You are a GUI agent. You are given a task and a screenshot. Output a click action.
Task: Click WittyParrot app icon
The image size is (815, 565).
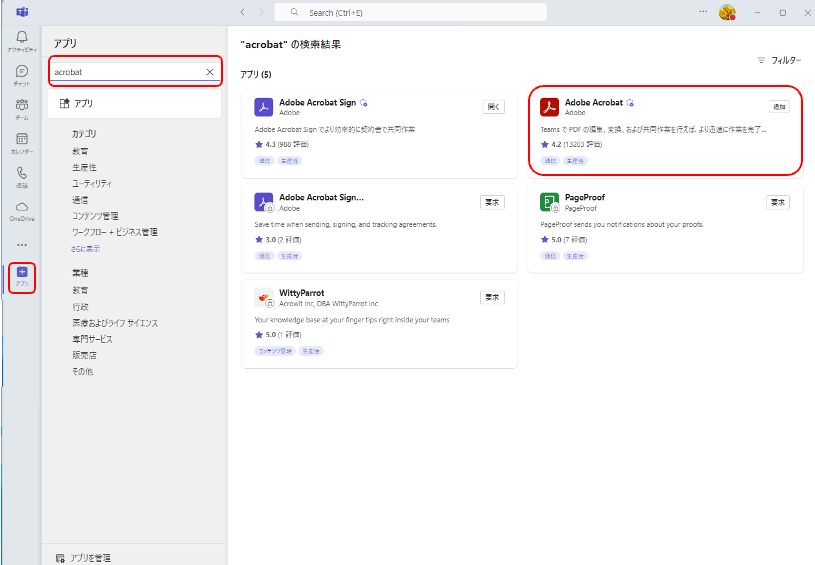264,297
